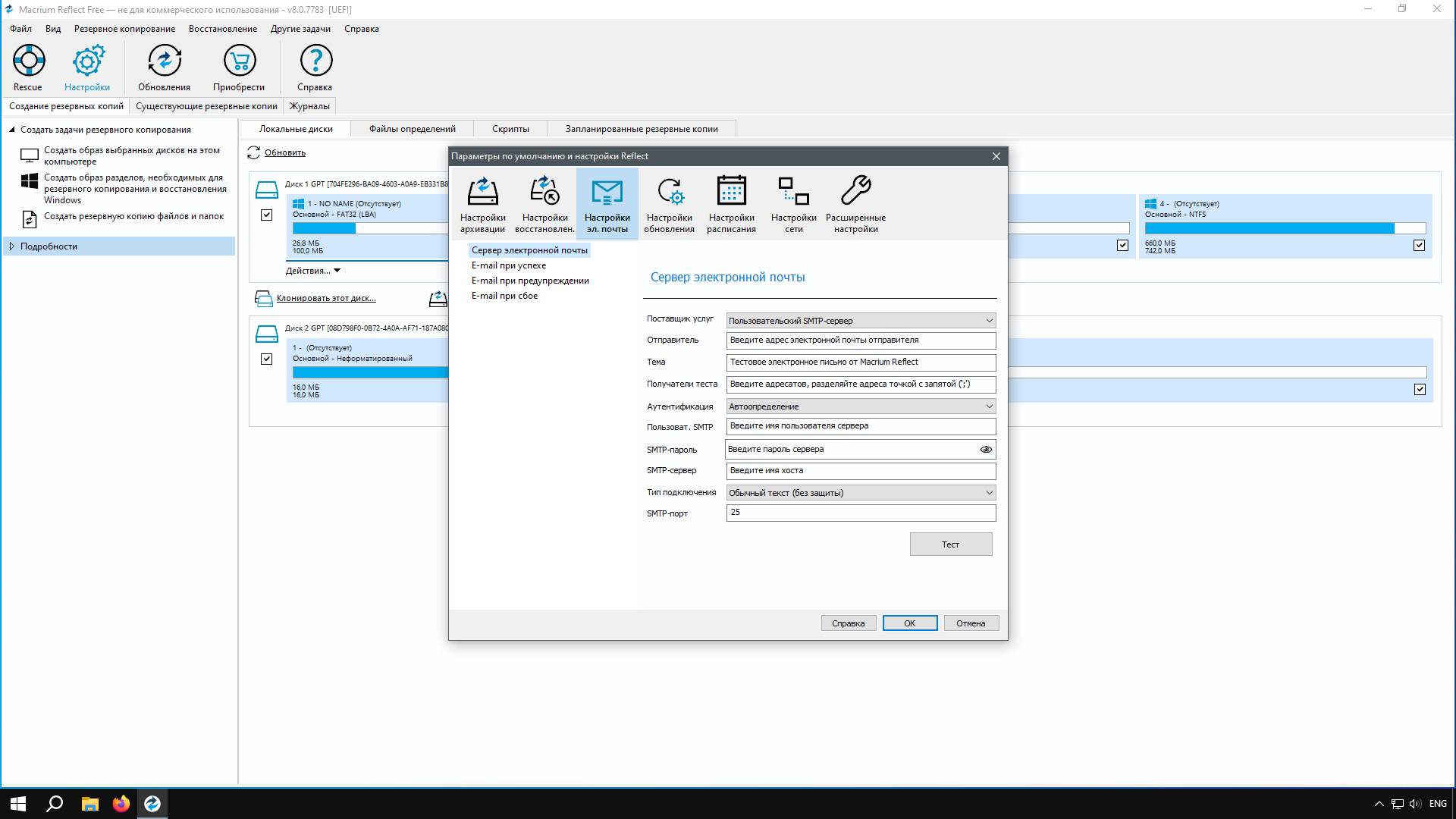Launch Firefox from the taskbar

point(121,804)
